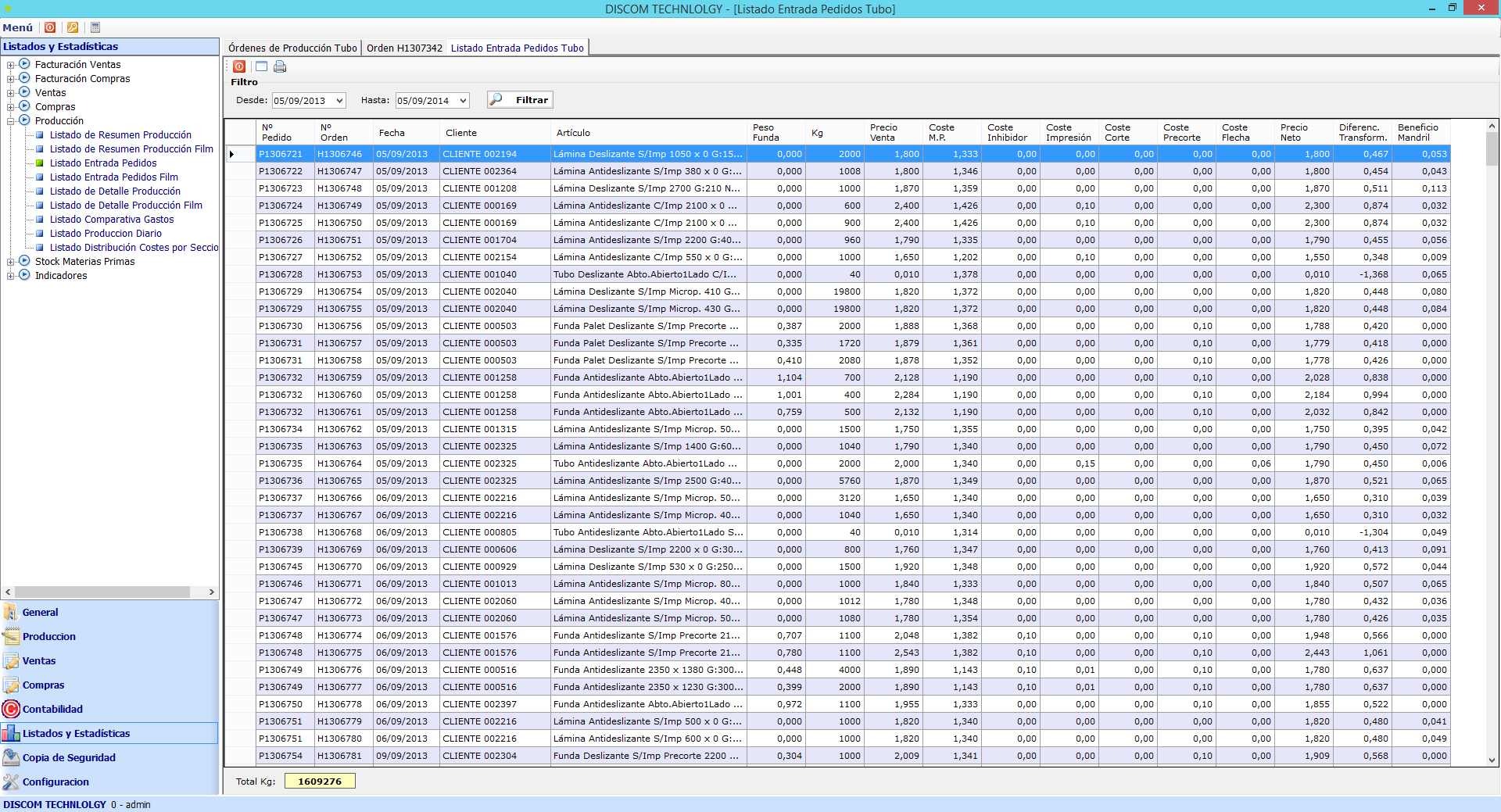
Task: Click the key icon in the main toolbar
Action: (73, 27)
